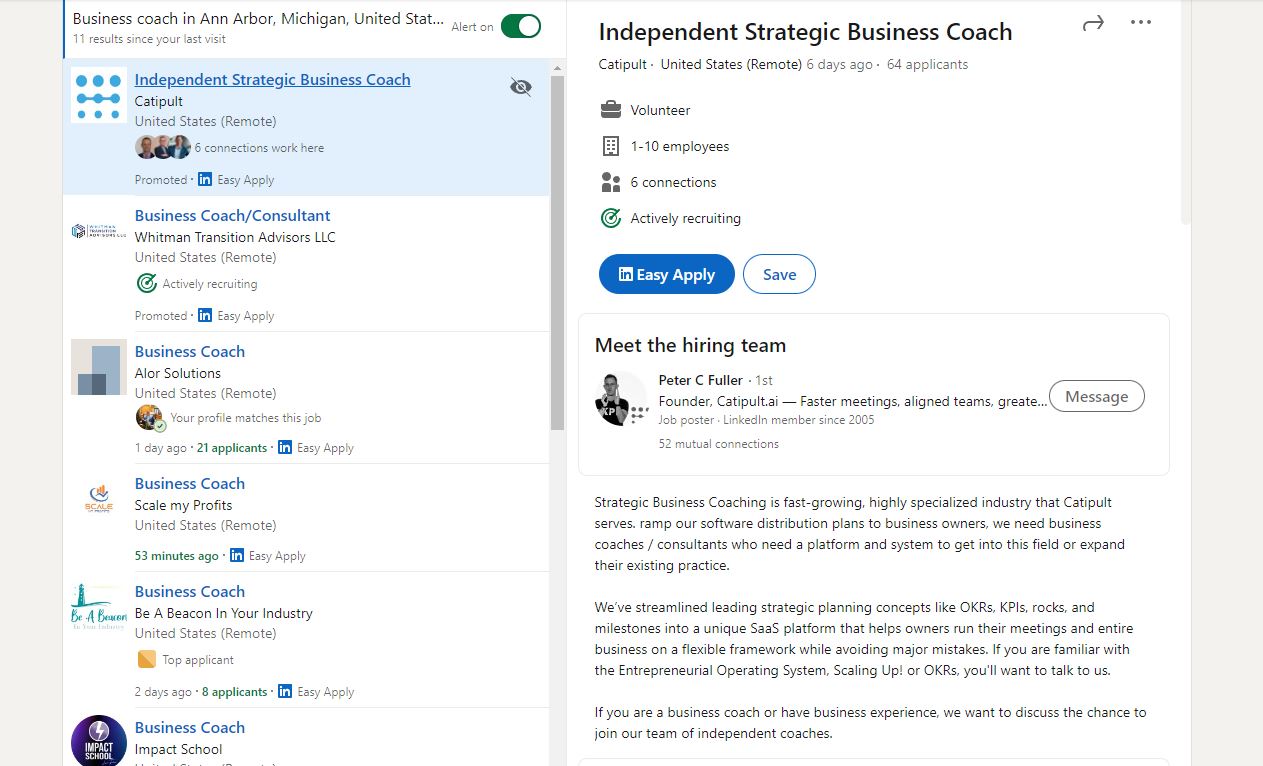Click the 'Scale my Profits' company name
Screen dimensions: 1263x766
(183, 505)
